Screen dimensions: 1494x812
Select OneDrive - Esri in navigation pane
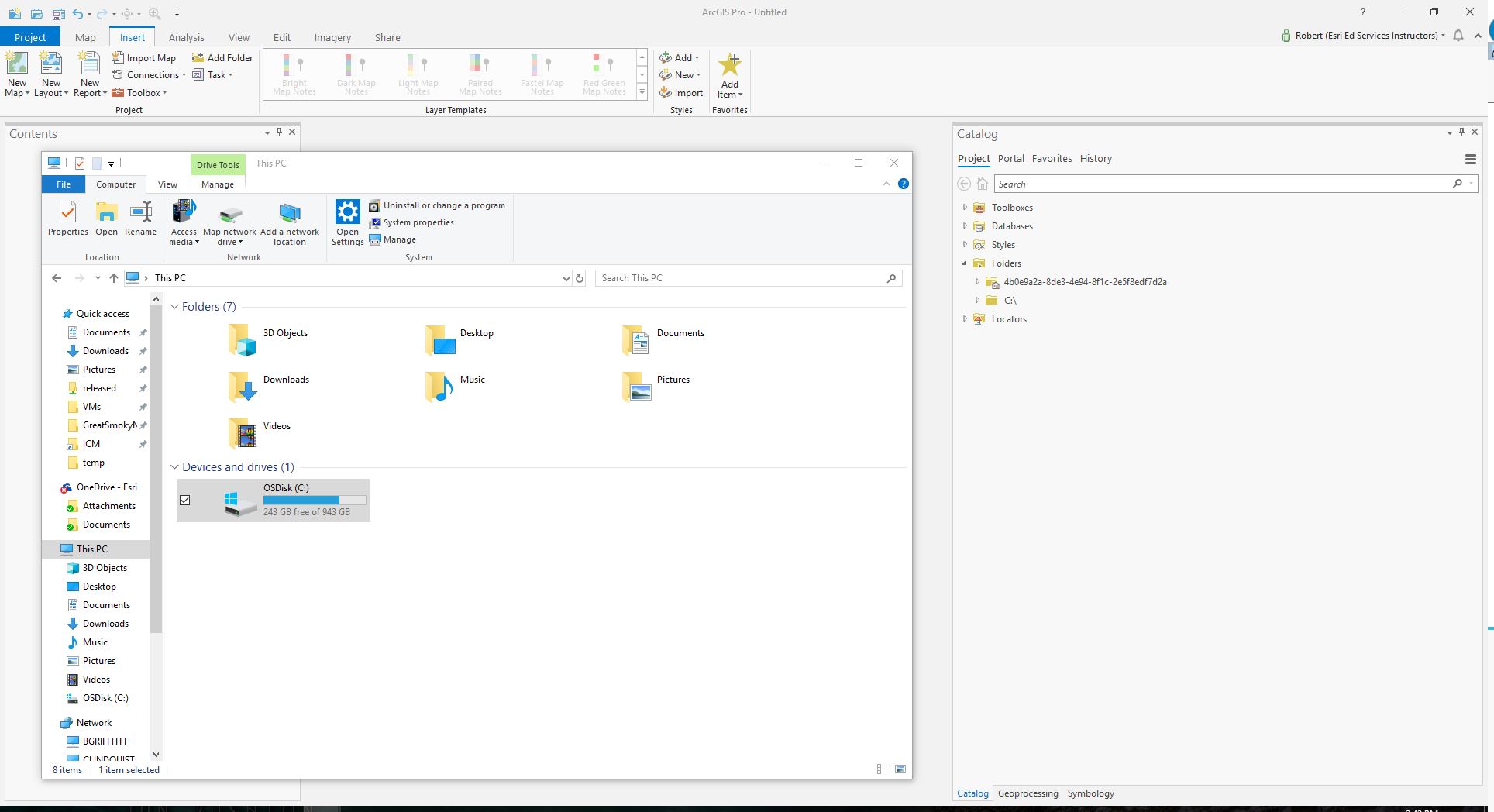pos(99,487)
